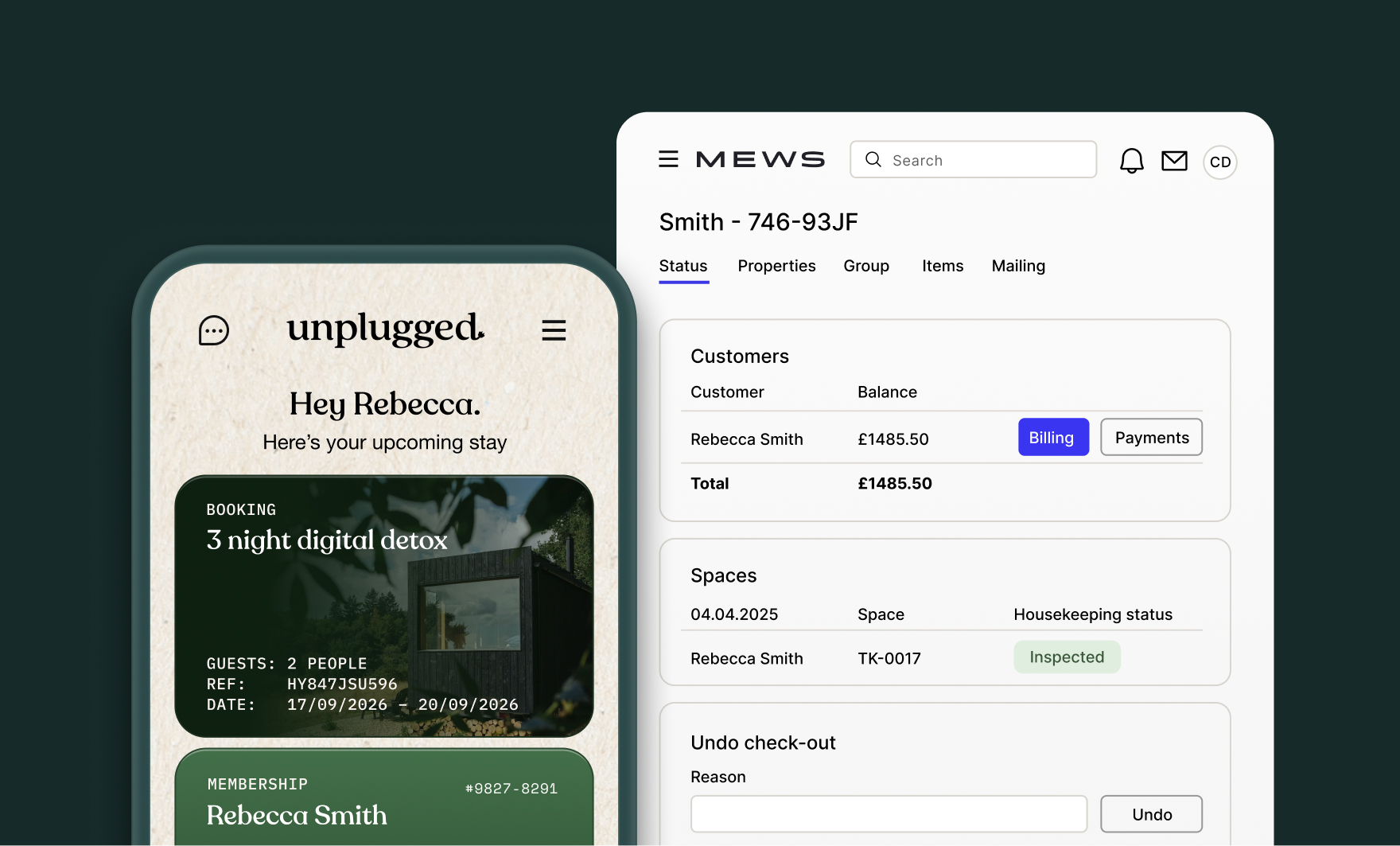
Task: Open the Mews navigation hamburger menu
Action: (668, 158)
